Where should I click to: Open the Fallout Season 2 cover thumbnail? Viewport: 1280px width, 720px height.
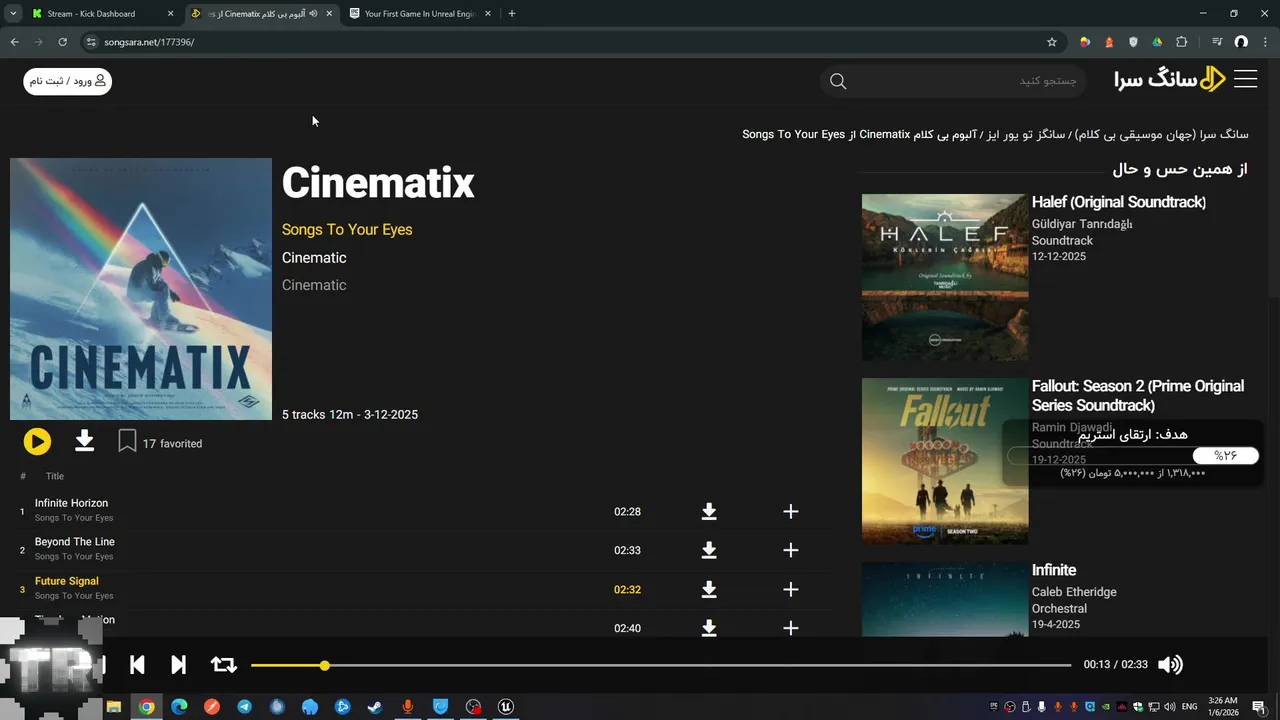945,461
